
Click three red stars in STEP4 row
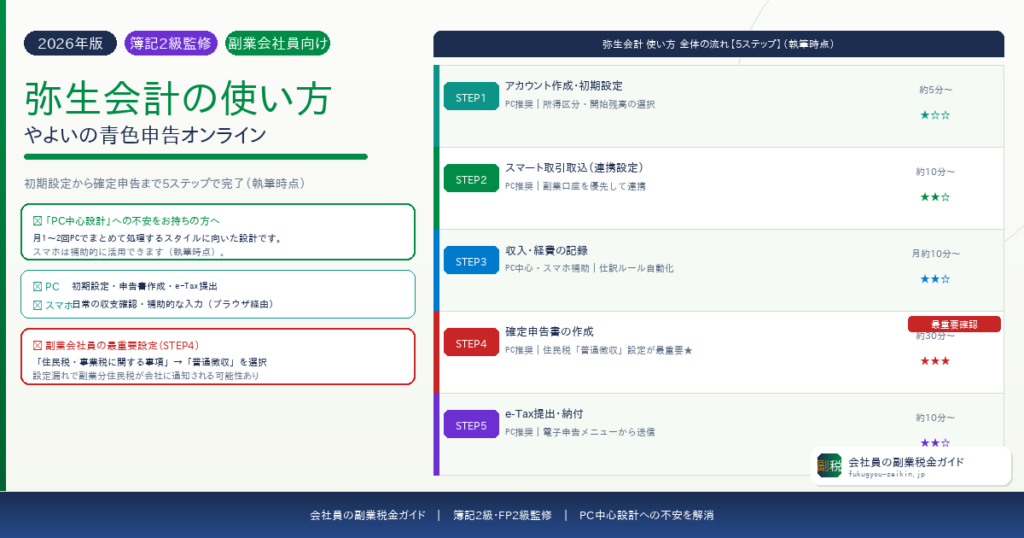935,361
